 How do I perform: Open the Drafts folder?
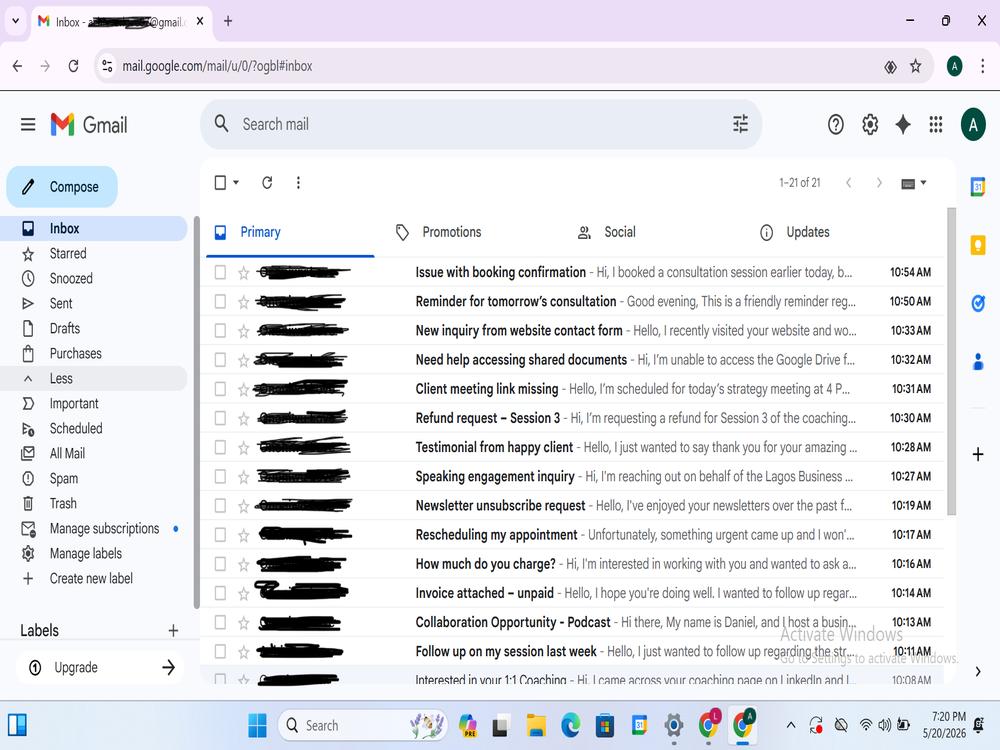pos(94,328)
